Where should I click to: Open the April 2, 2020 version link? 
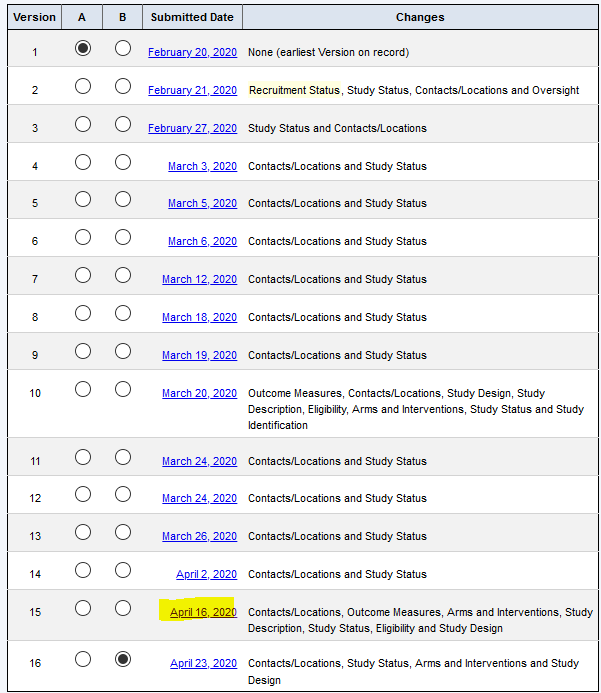pyautogui.click(x=206, y=575)
